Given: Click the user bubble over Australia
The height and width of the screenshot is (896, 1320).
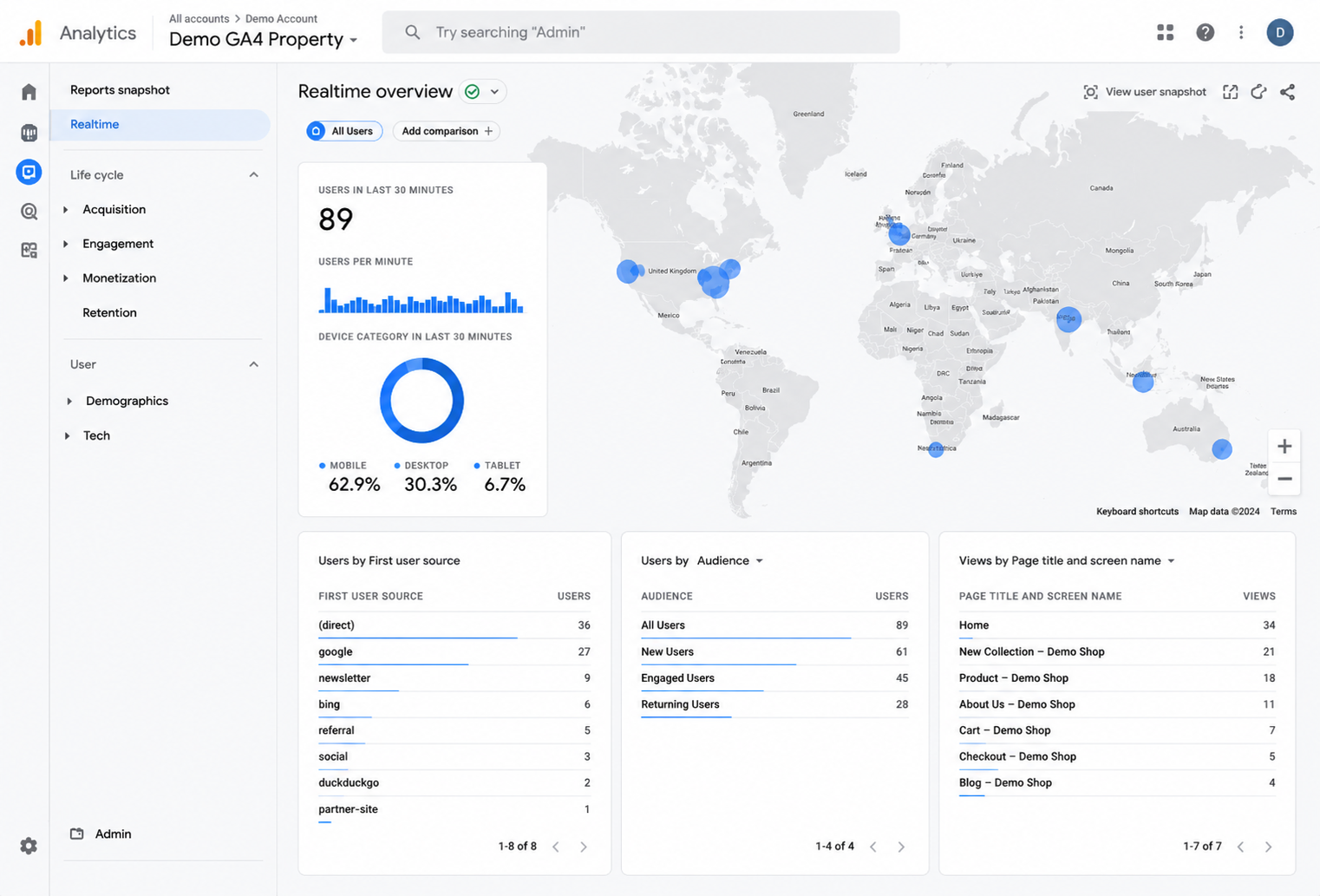Looking at the screenshot, I should pos(1221,449).
